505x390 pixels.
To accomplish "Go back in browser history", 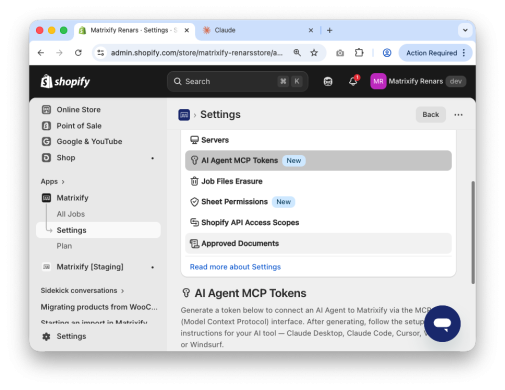I will [x=41, y=53].
